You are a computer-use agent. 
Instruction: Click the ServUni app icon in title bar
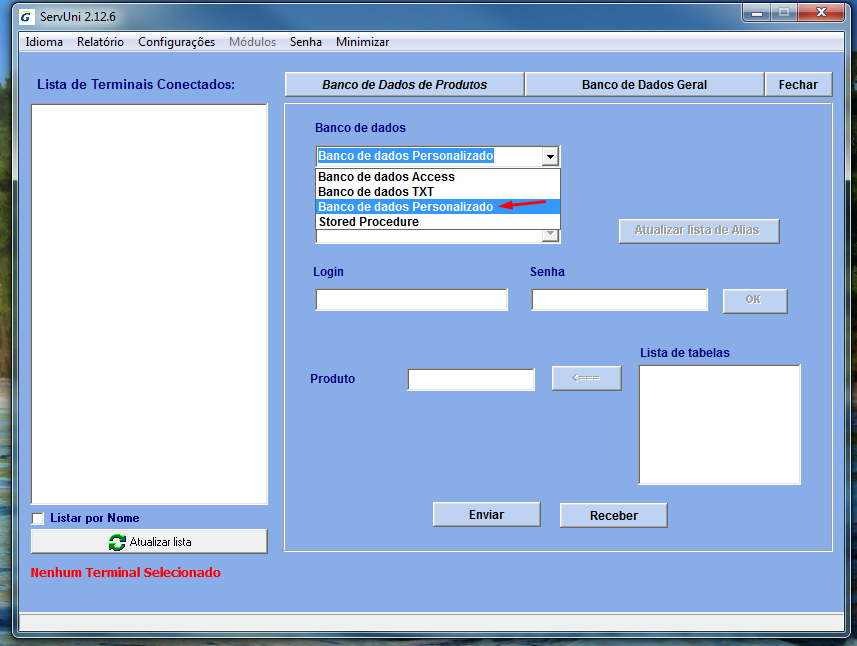click(x=26, y=17)
